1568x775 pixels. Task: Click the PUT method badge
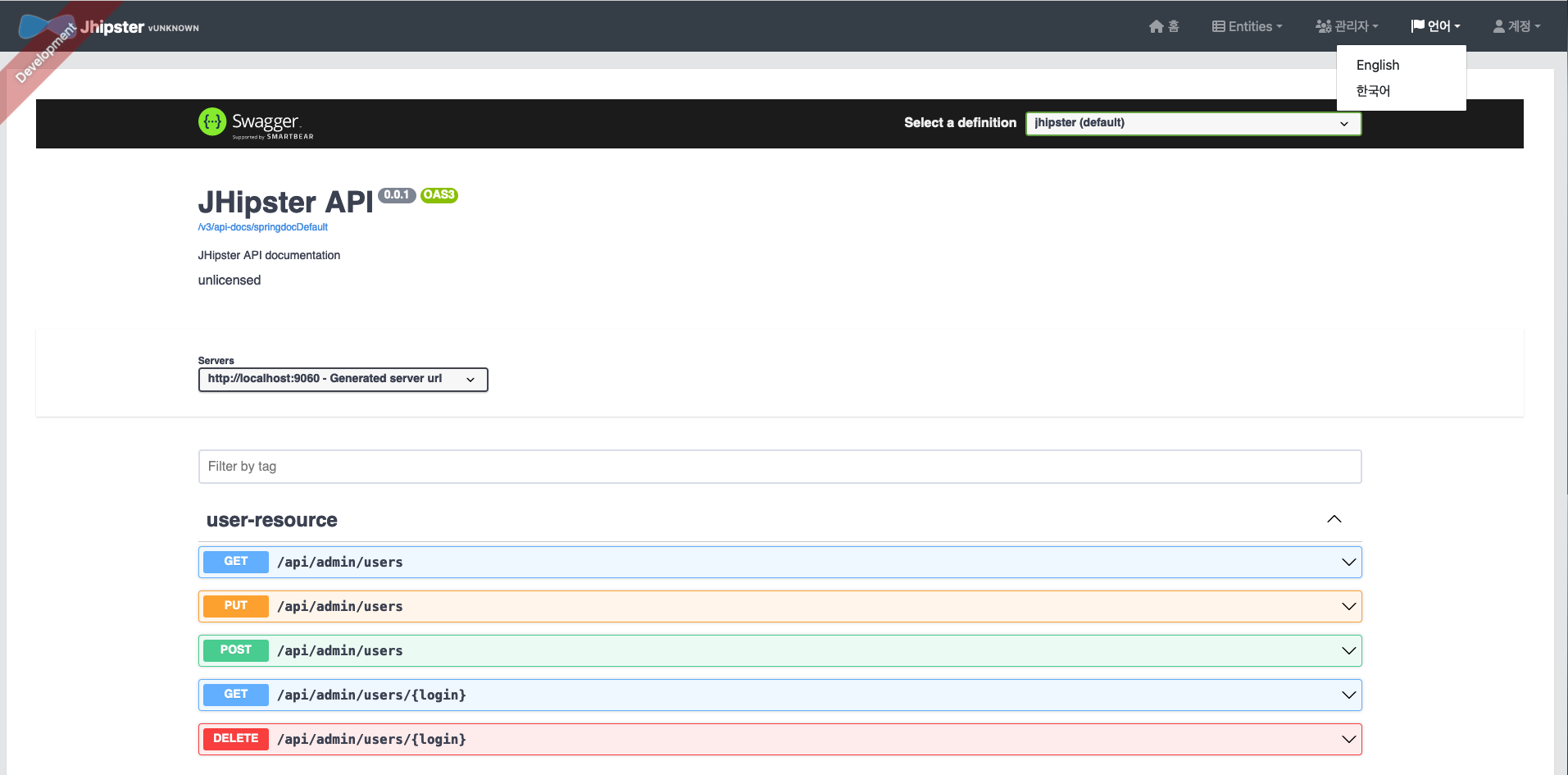click(x=236, y=606)
